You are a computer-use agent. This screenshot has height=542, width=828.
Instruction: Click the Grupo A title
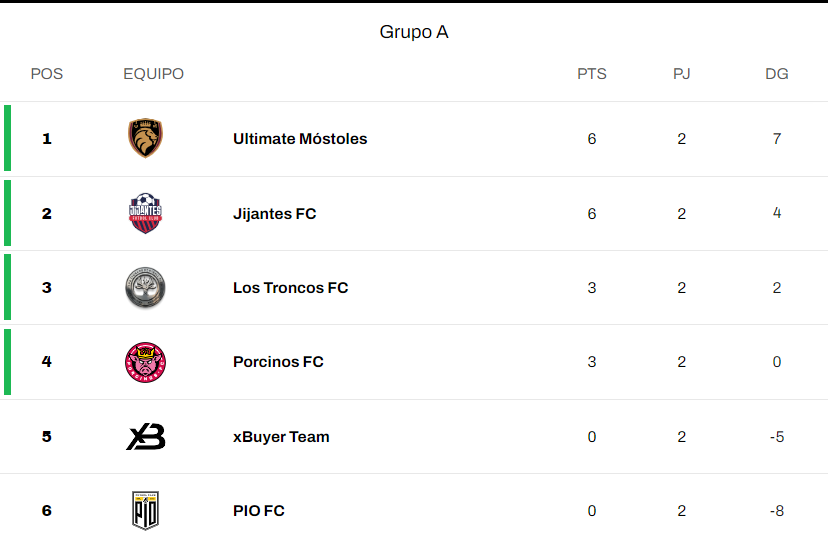pos(414,32)
